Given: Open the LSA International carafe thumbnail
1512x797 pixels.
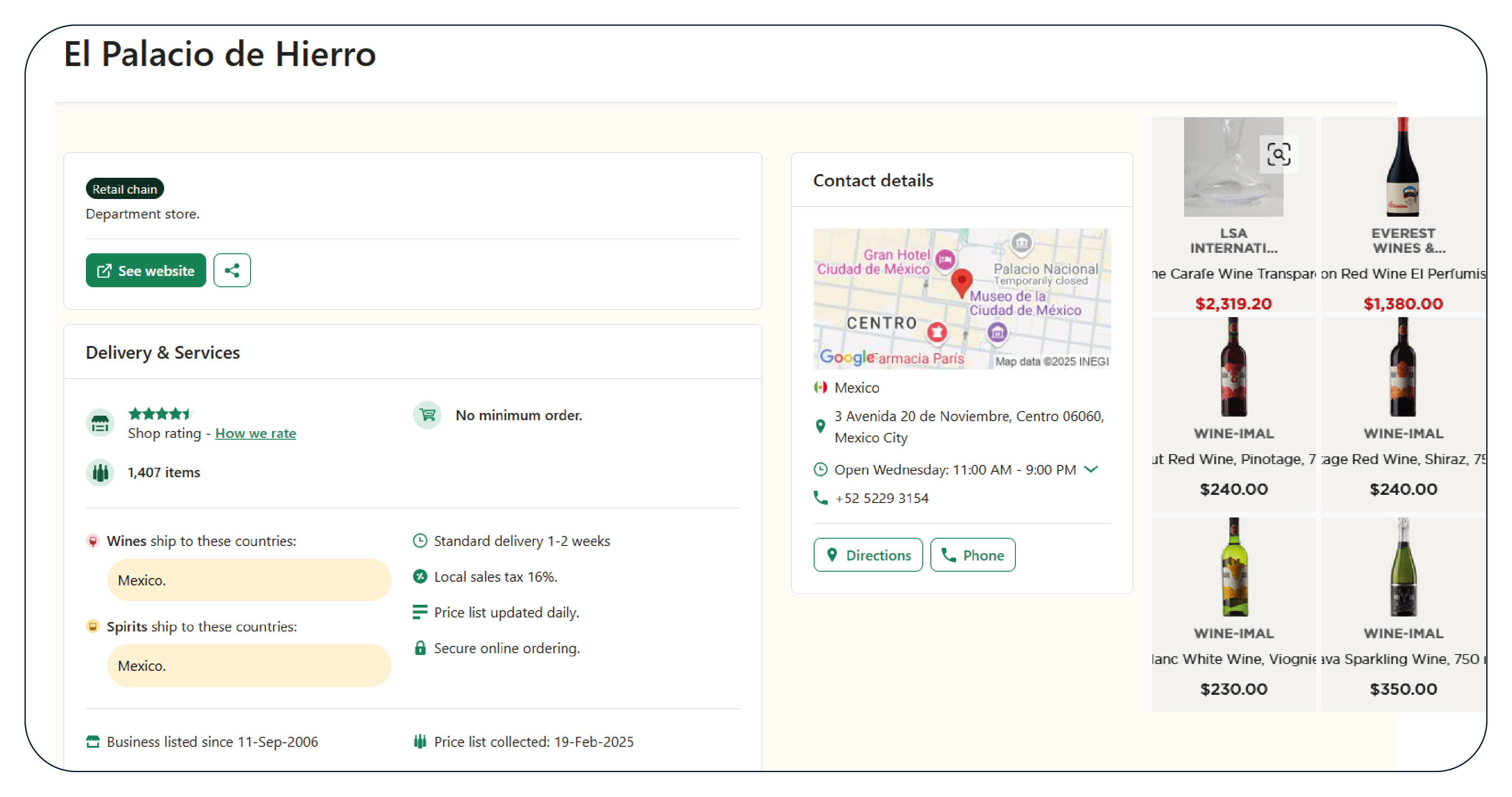Looking at the screenshot, I should click(x=1233, y=166).
